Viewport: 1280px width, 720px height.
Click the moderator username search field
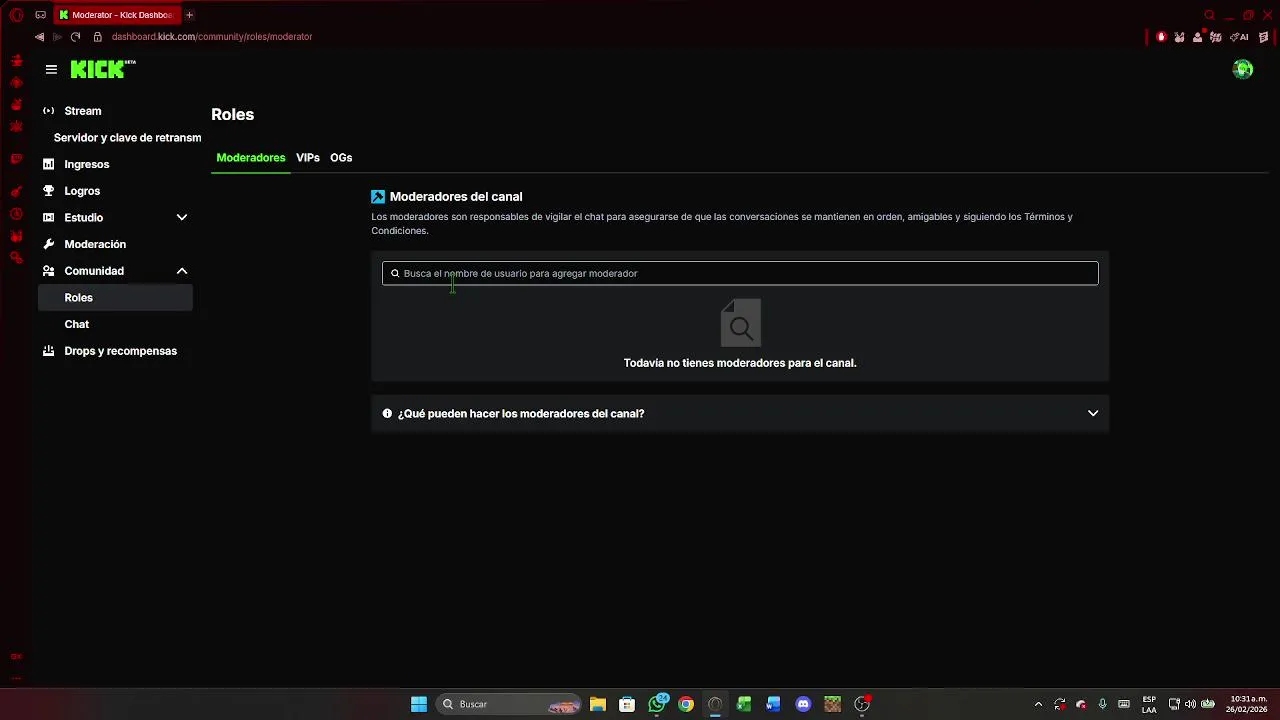pyautogui.click(x=740, y=273)
